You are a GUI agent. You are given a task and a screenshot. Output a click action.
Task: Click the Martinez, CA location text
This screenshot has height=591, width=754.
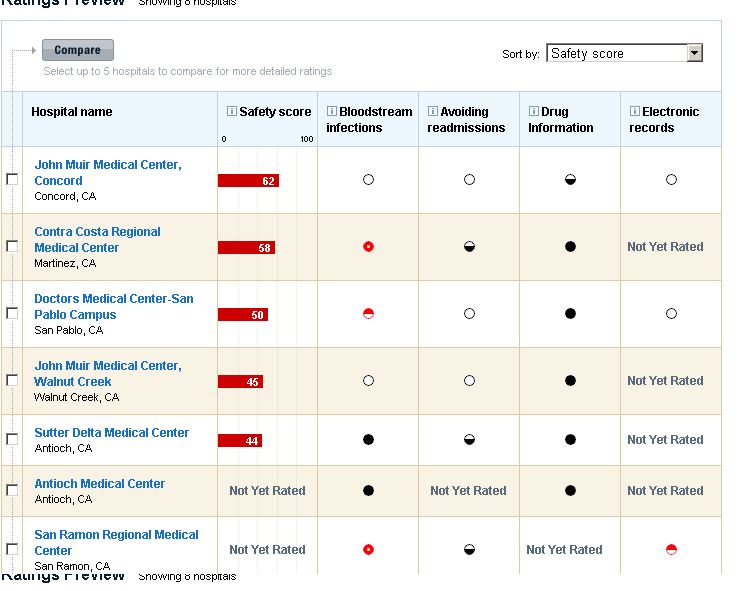tap(65, 263)
